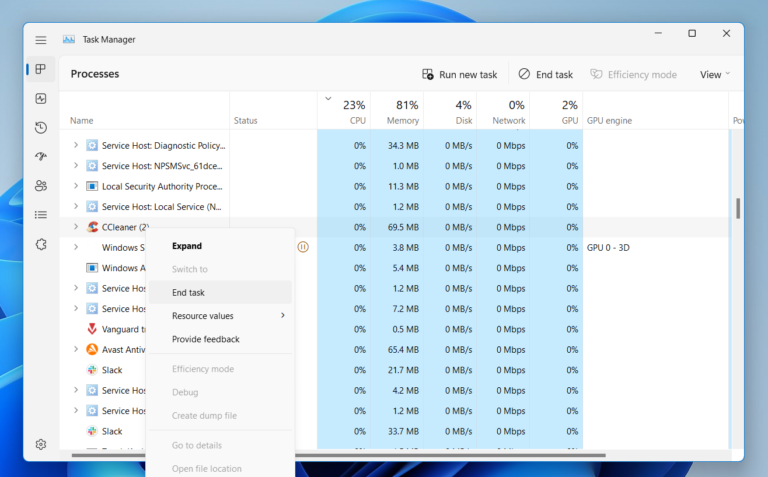Click Create dump file in context menu

pos(220,415)
